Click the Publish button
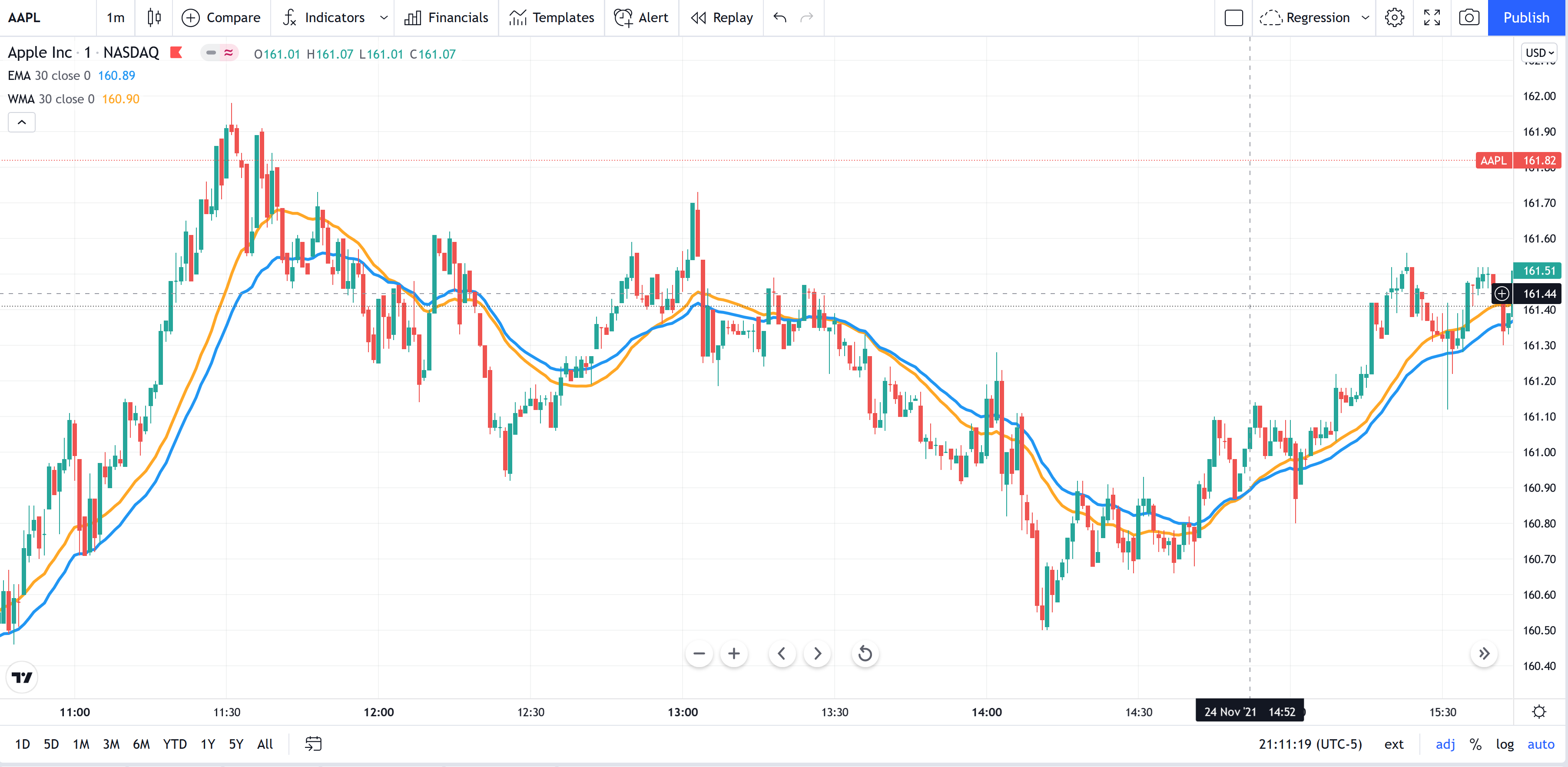The width and height of the screenshot is (1568, 767). [1526, 18]
